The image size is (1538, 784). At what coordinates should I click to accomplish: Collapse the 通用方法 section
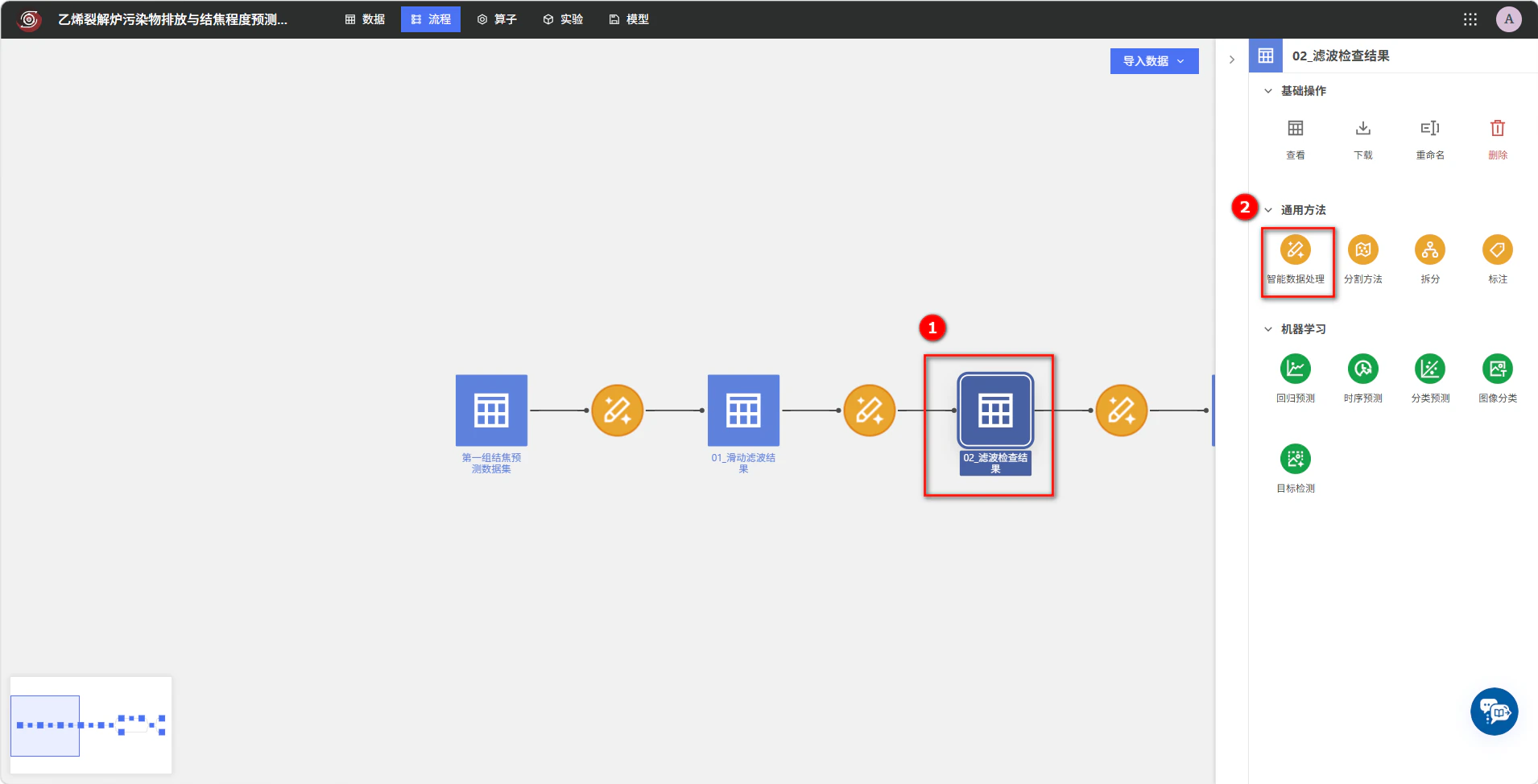pyautogui.click(x=1268, y=210)
